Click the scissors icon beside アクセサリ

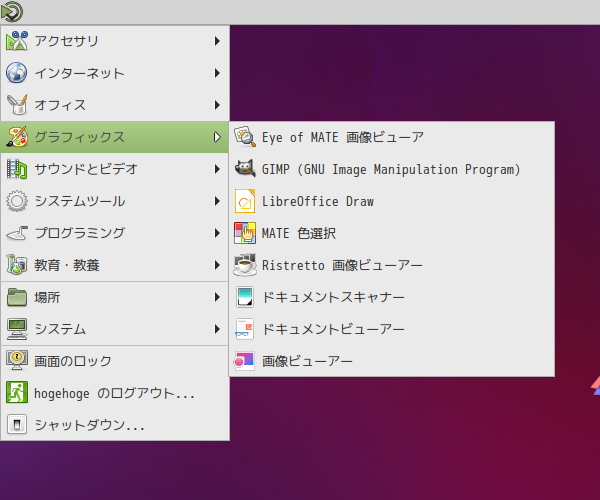coord(17,41)
